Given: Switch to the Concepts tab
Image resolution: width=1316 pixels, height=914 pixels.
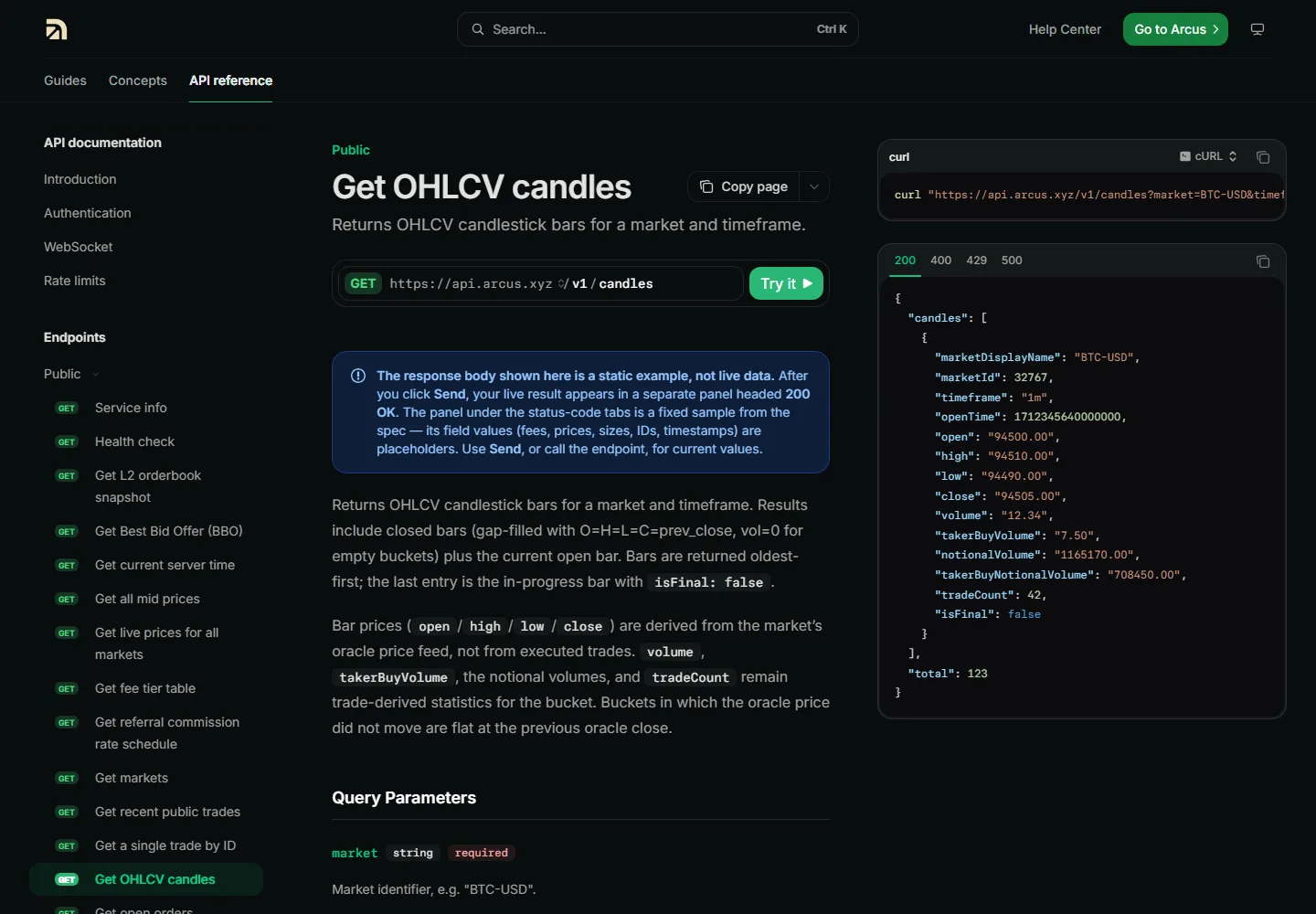Looking at the screenshot, I should (x=138, y=80).
